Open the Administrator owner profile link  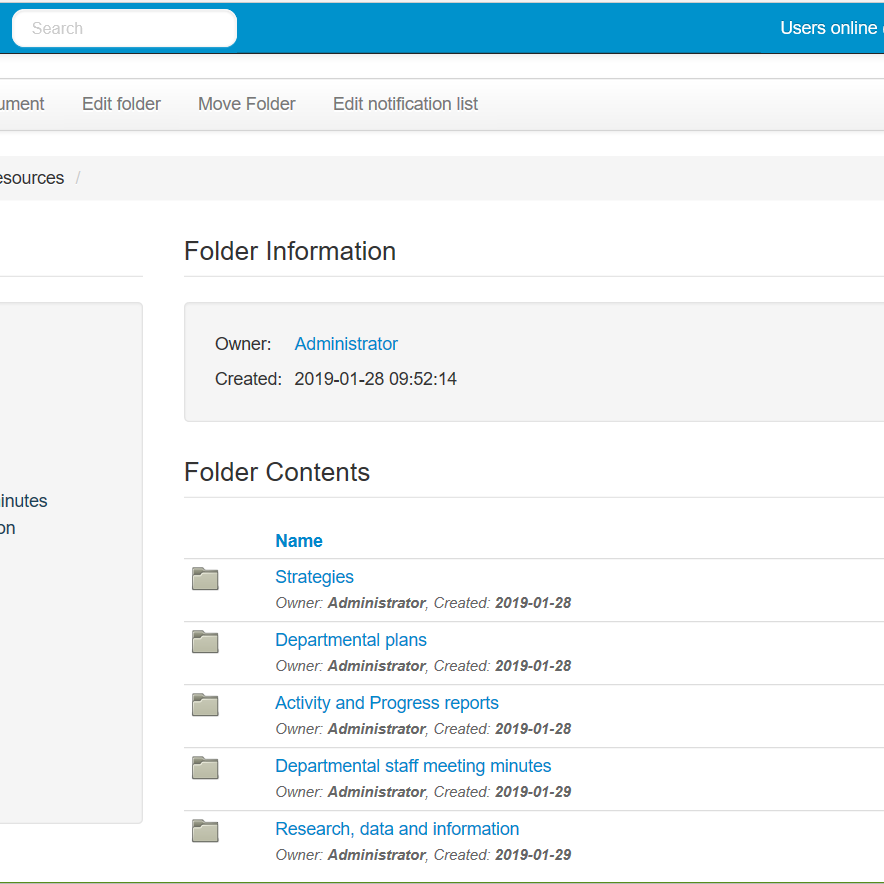[346, 344]
